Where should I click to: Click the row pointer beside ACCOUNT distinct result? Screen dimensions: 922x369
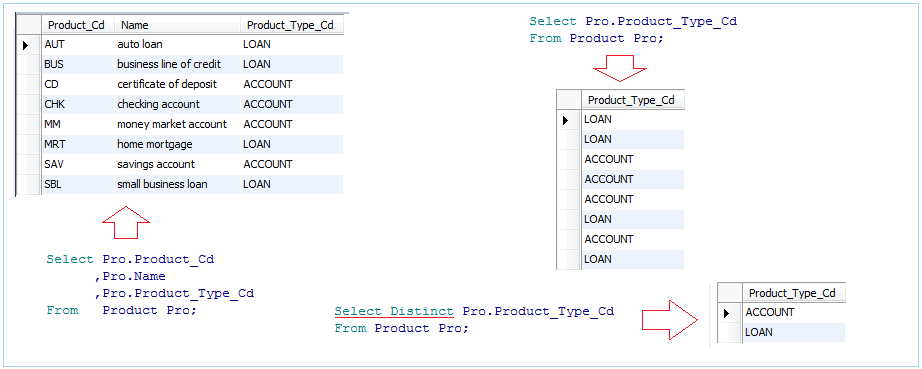(727, 313)
